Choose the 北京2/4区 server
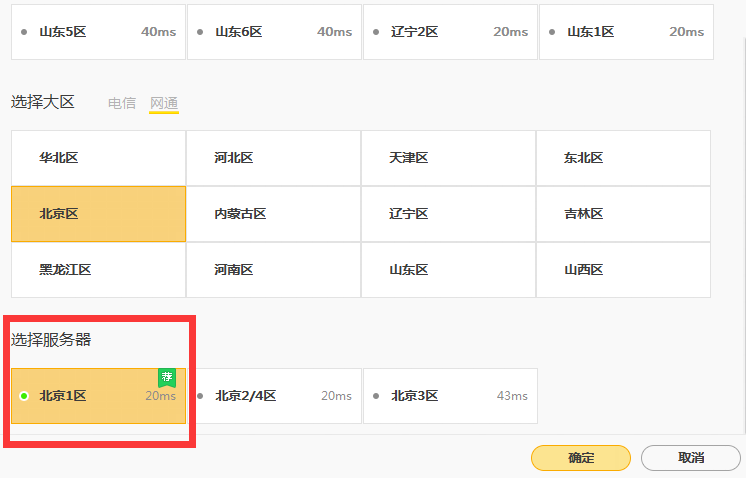The height and width of the screenshot is (478, 746). (274, 396)
